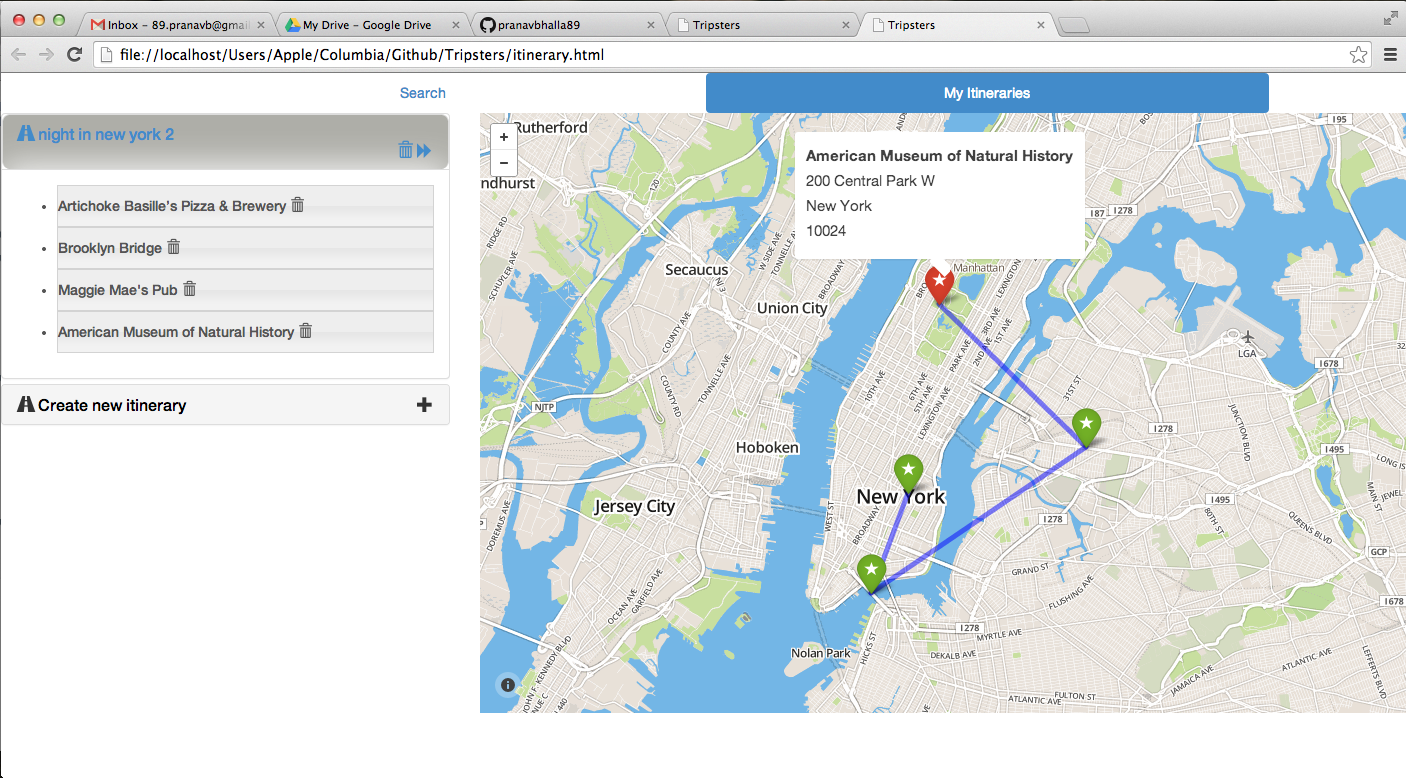Go back in browser history

[x=18, y=54]
